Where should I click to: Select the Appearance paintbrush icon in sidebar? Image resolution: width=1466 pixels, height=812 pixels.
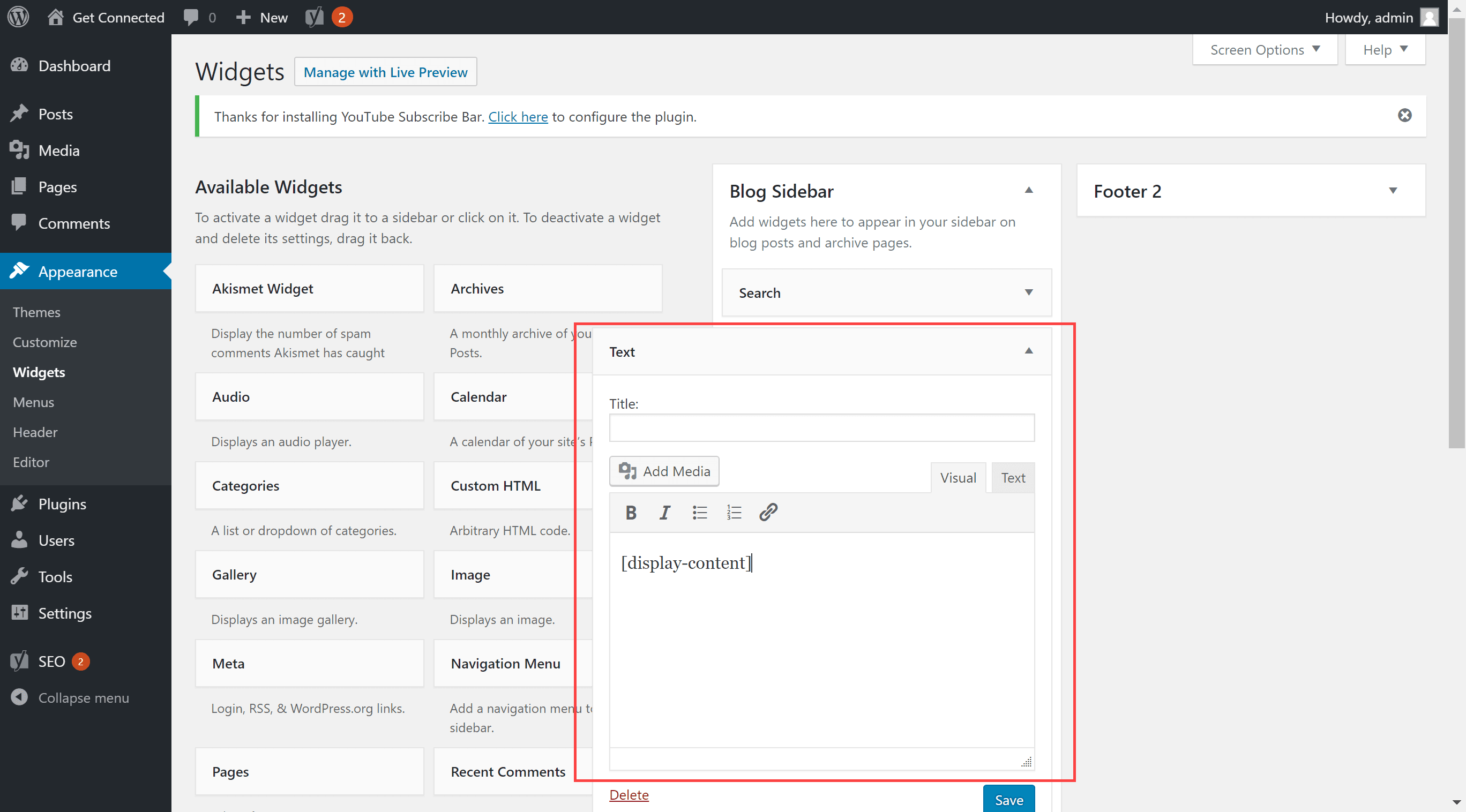(x=19, y=272)
